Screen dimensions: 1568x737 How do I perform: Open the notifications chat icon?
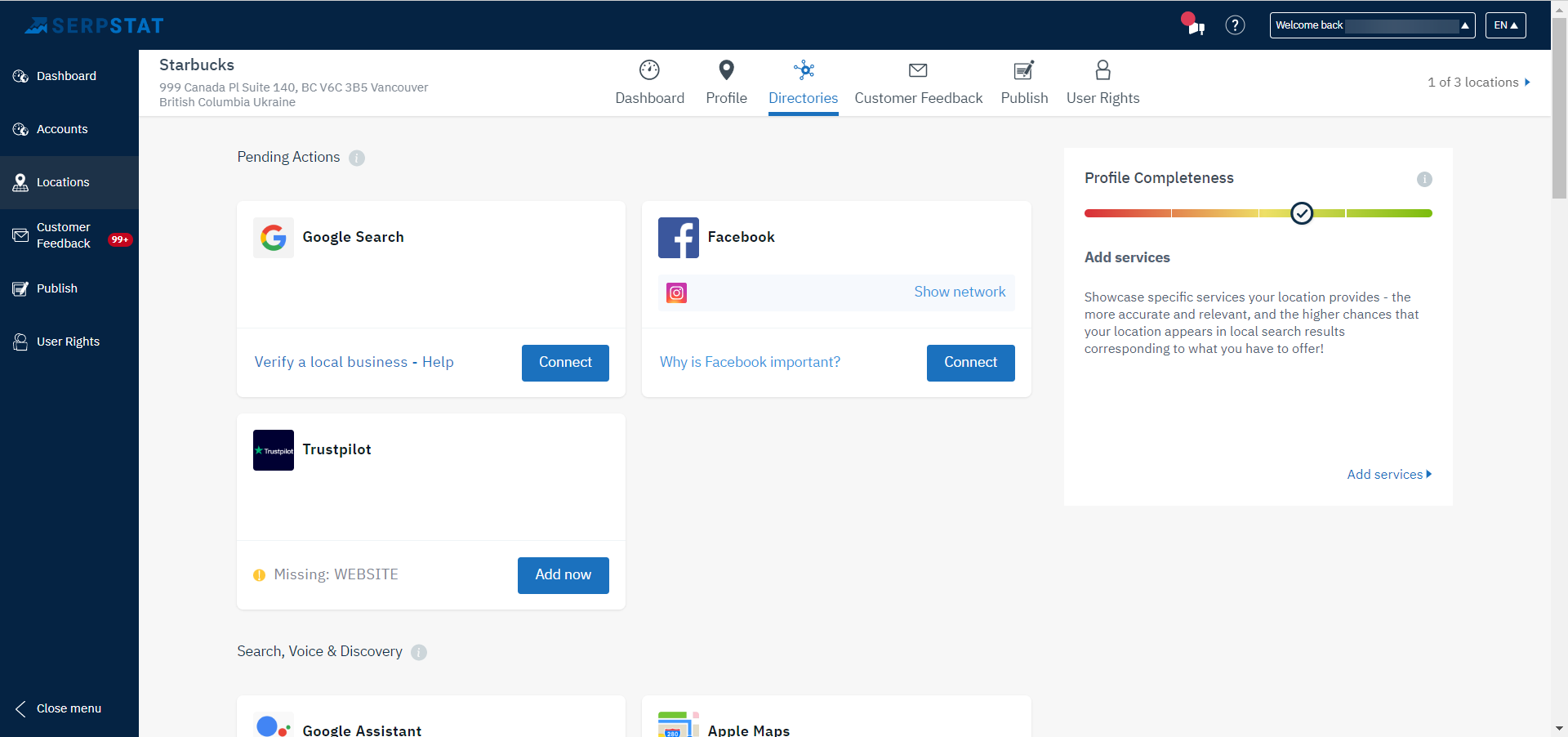click(1195, 25)
